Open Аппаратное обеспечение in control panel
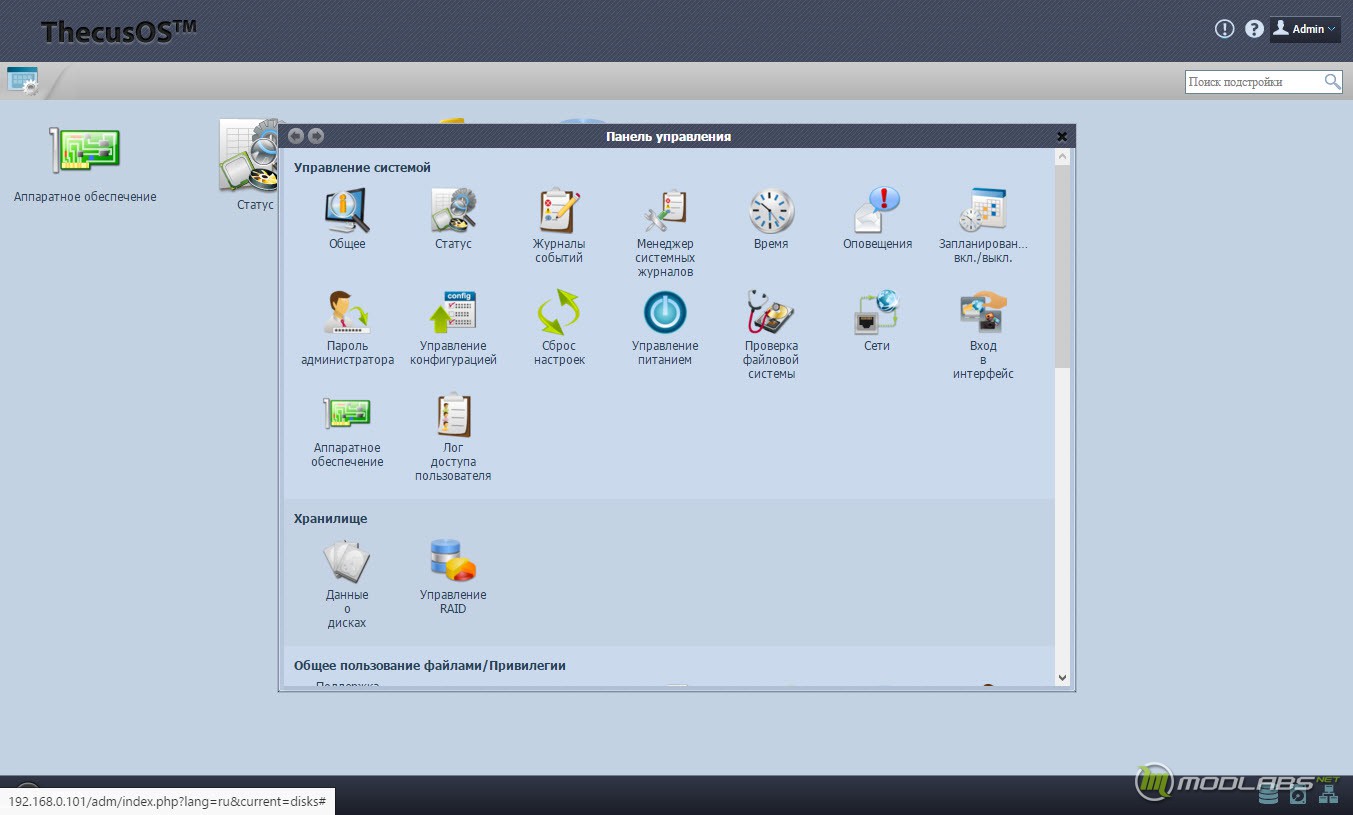 click(347, 415)
